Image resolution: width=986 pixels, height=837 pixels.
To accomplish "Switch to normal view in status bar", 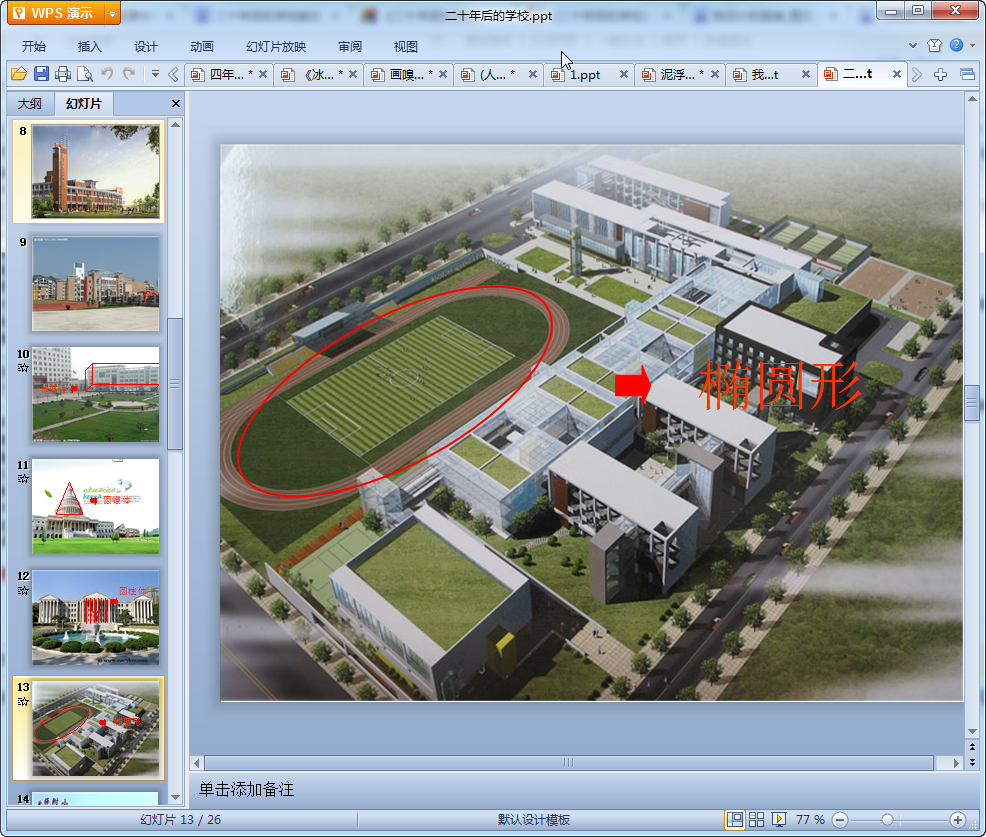I will 734,819.
